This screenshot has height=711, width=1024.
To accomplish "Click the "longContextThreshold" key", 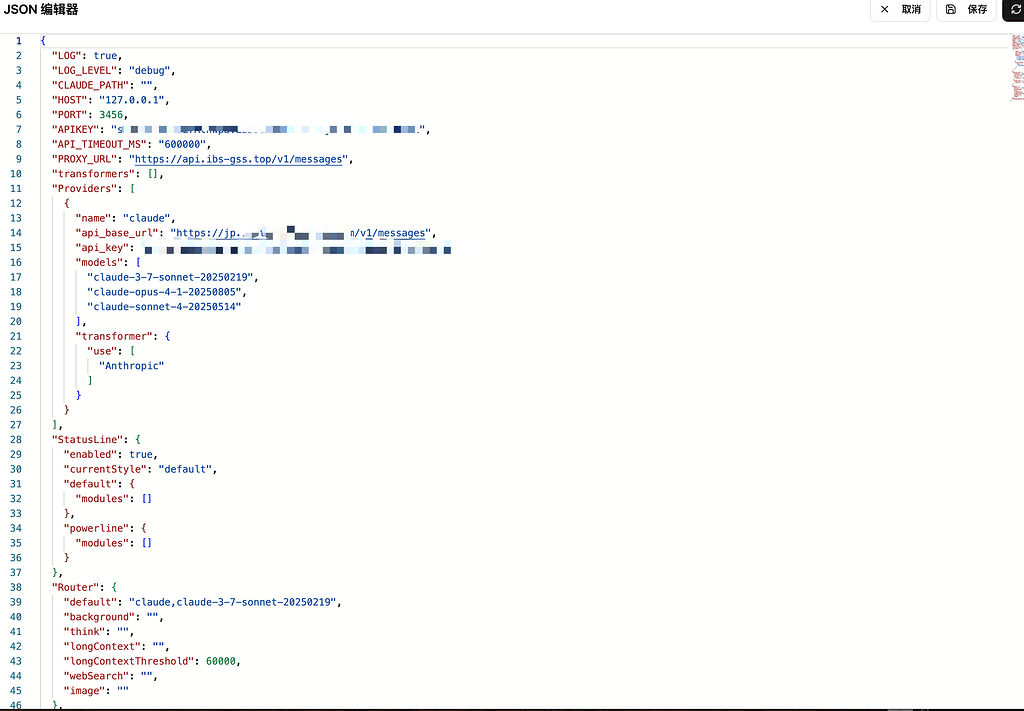I will tap(129, 661).
